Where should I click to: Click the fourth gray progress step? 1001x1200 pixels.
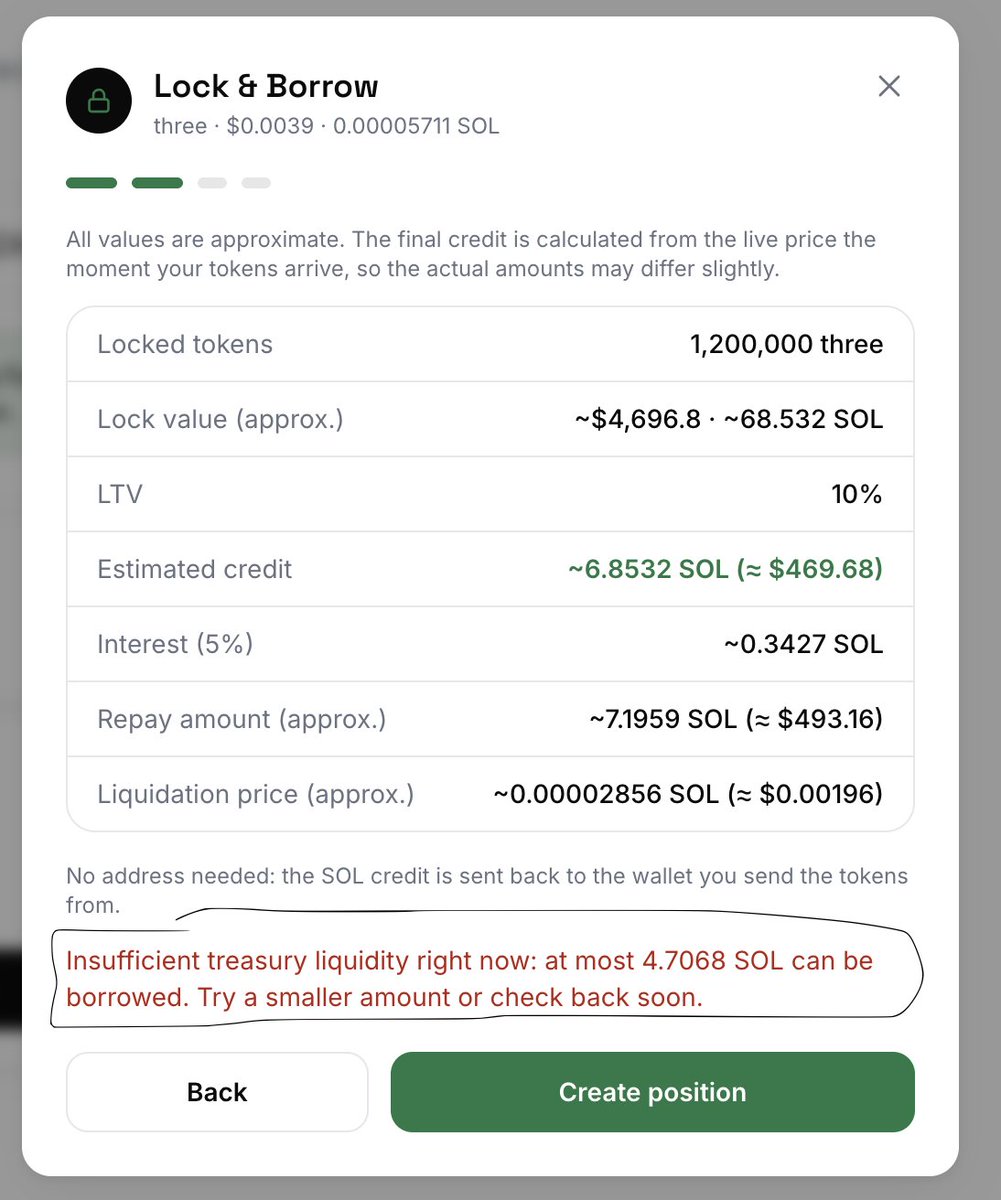point(256,183)
